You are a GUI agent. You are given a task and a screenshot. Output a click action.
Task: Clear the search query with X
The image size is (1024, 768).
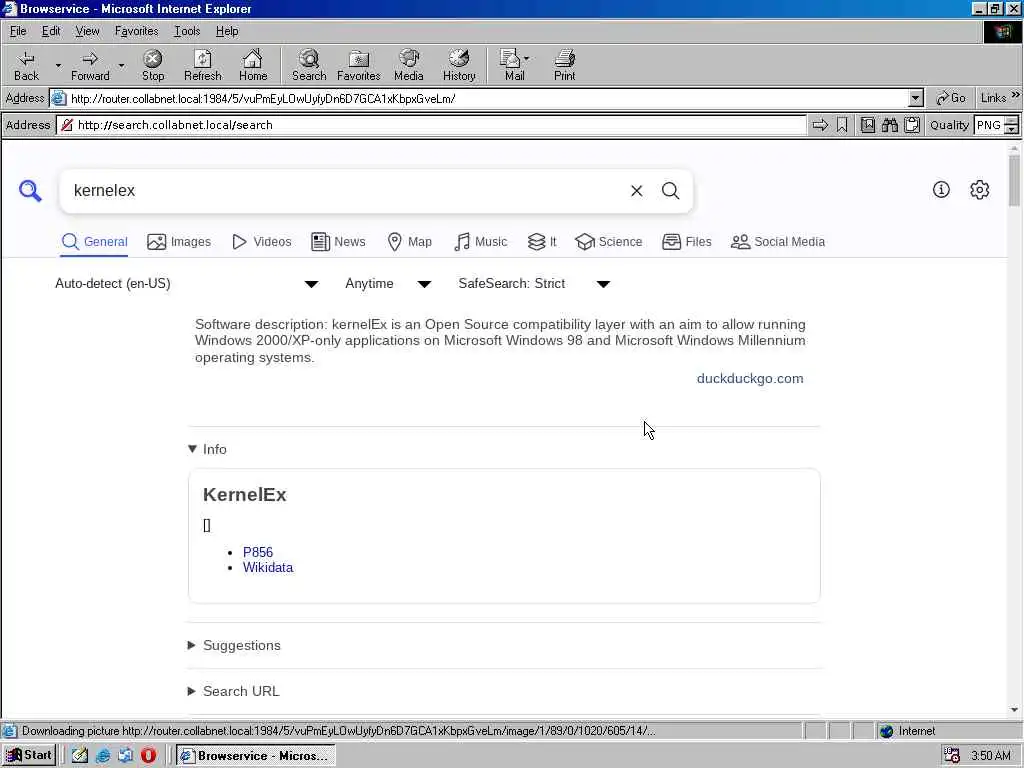[637, 191]
